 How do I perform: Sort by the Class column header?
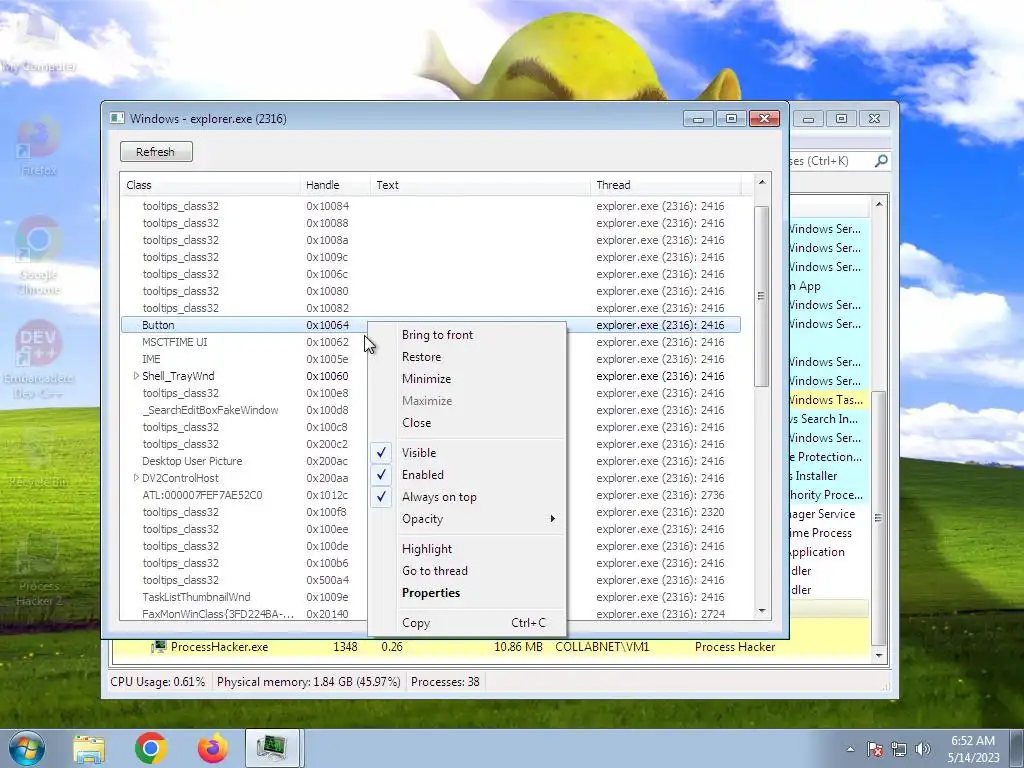point(210,185)
